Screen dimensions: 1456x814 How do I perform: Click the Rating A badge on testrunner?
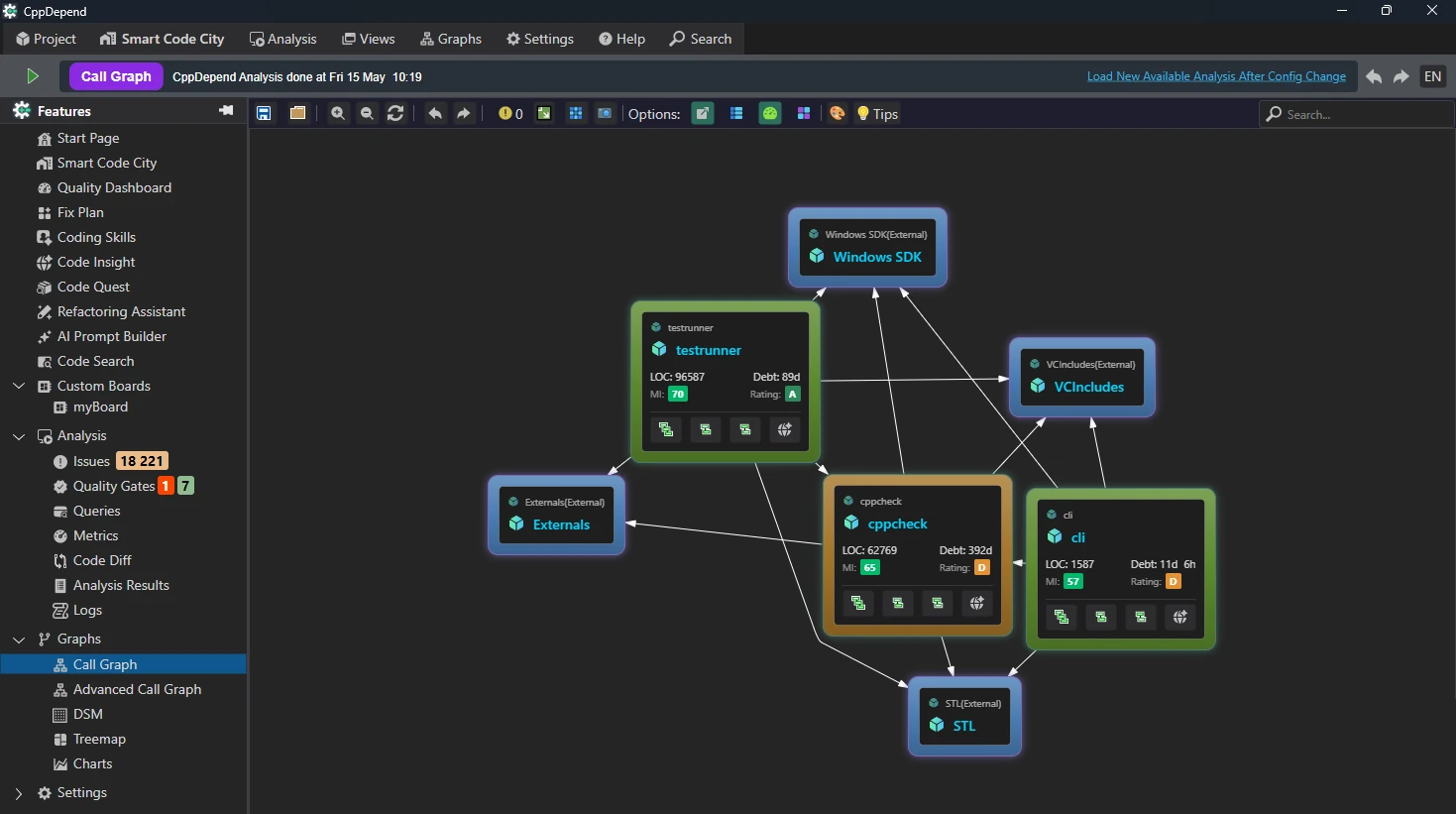(792, 394)
